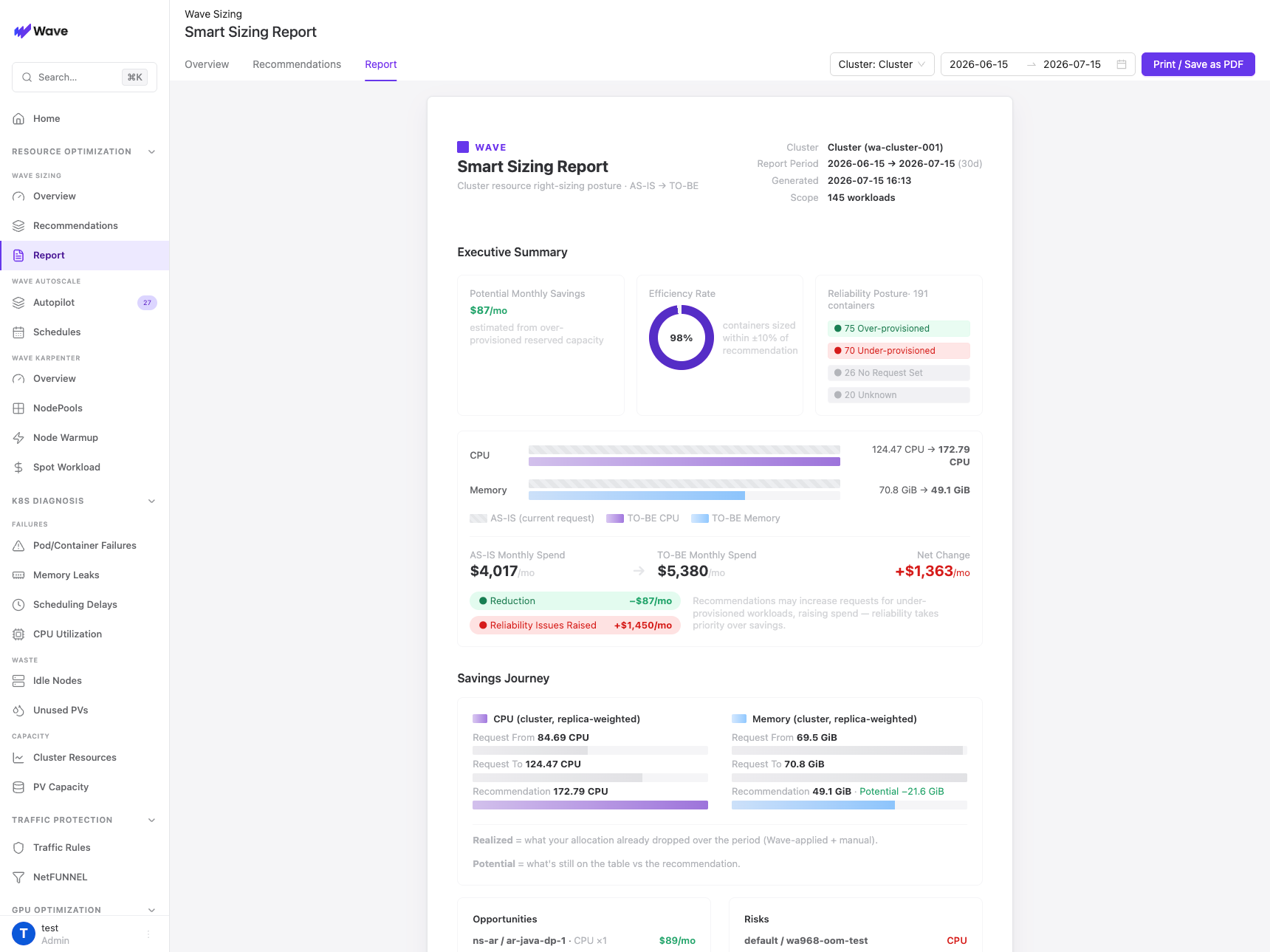Click the 70 Under-provisioned pill
This screenshot has height=952, width=1270.
point(899,351)
